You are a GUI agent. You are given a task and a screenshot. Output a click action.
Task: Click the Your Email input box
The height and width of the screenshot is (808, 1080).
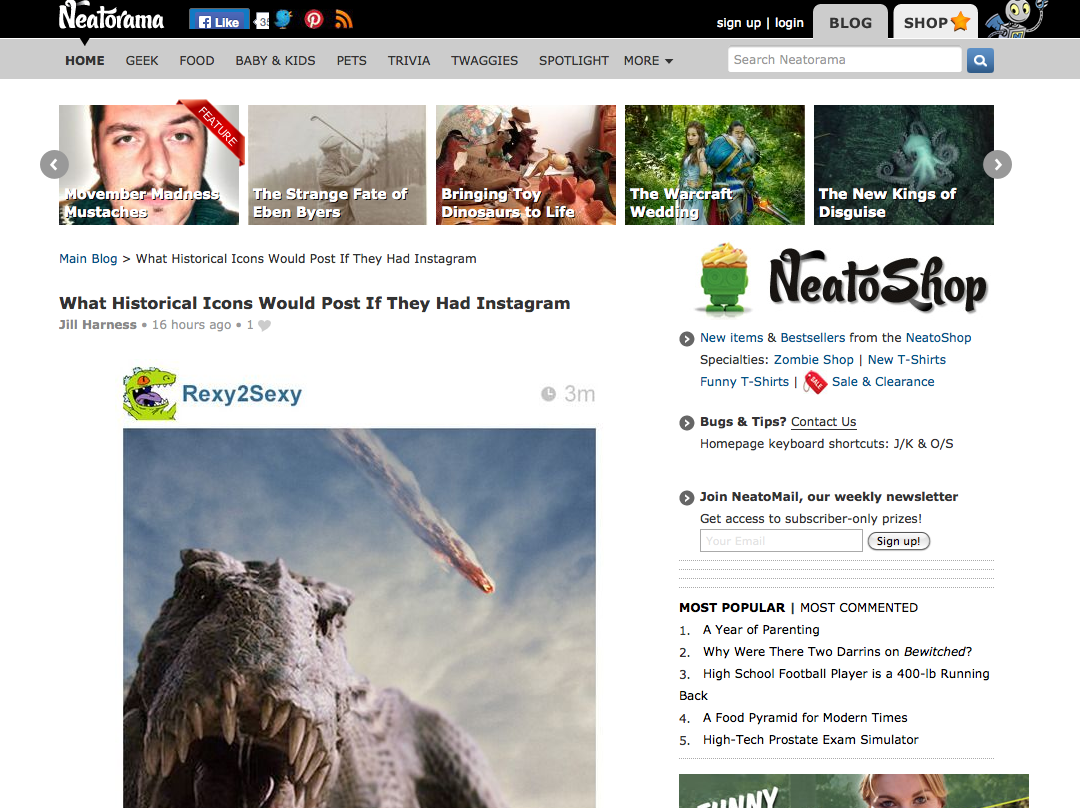(780, 541)
